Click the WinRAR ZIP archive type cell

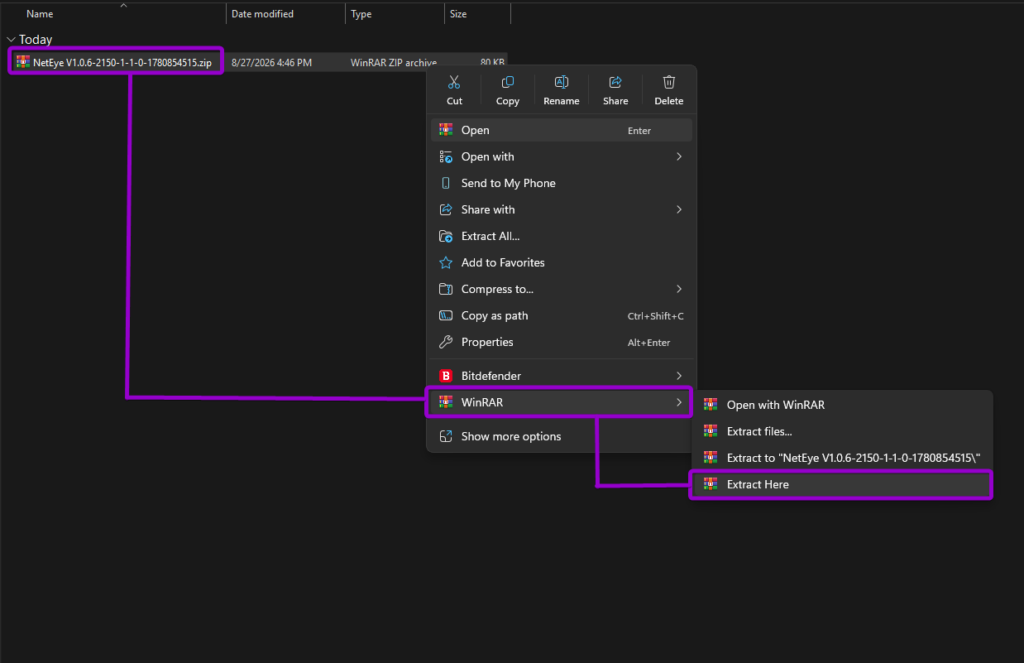click(394, 63)
